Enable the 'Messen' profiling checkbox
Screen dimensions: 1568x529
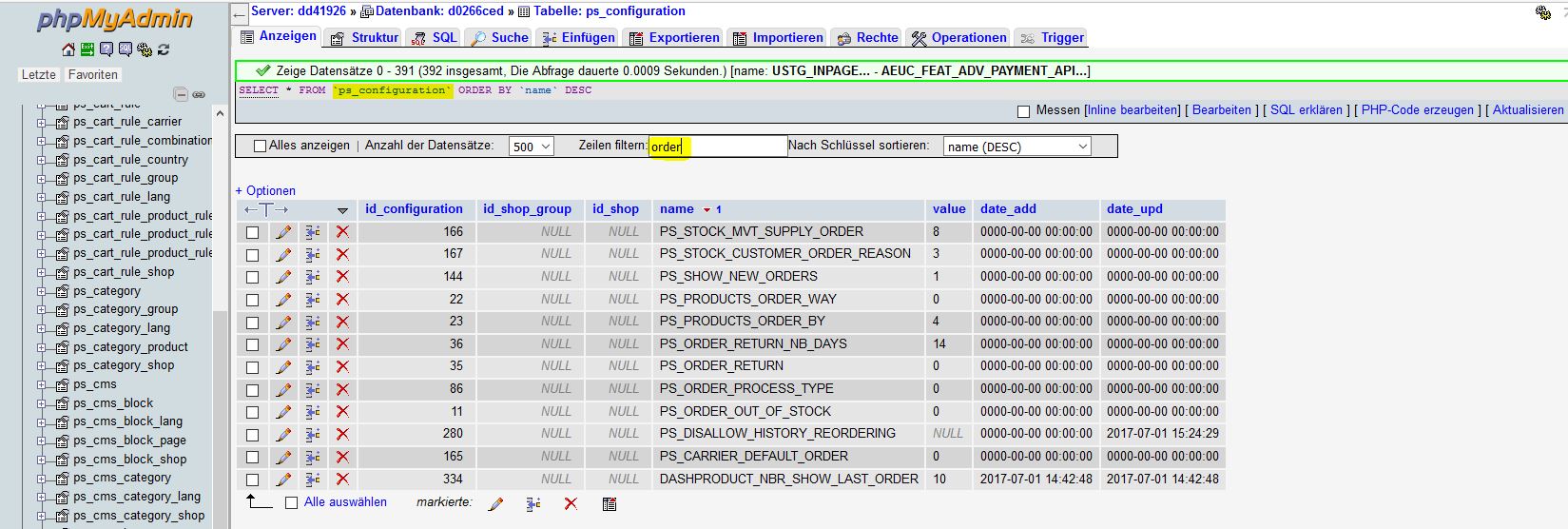click(x=1023, y=111)
